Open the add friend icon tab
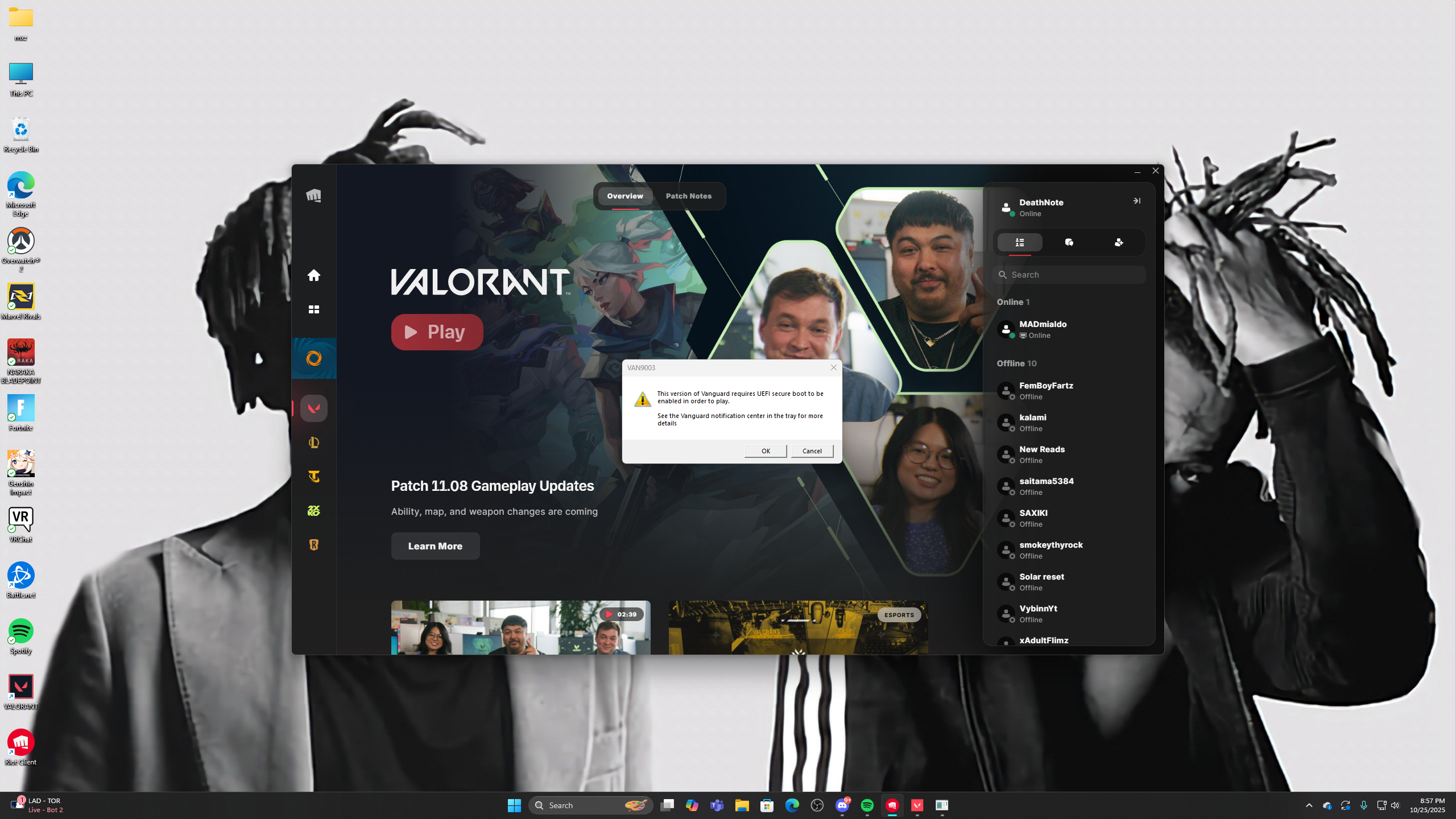Image resolution: width=1456 pixels, height=819 pixels. [x=1119, y=242]
